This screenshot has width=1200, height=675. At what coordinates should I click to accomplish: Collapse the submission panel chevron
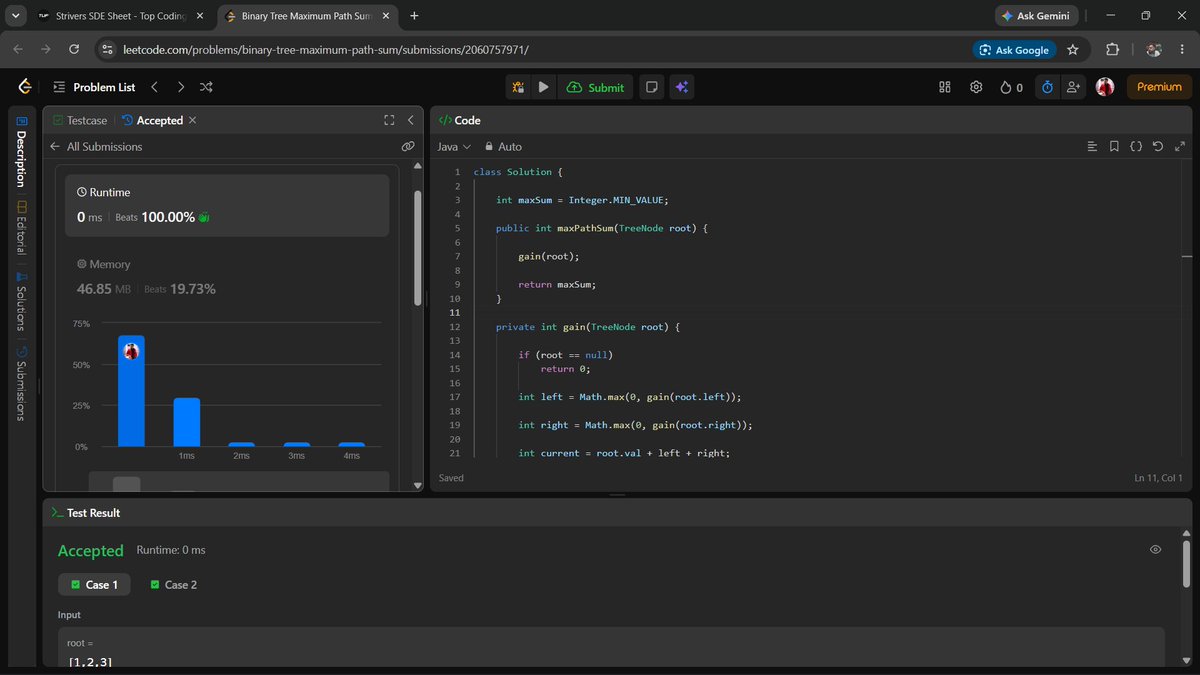tap(410, 120)
